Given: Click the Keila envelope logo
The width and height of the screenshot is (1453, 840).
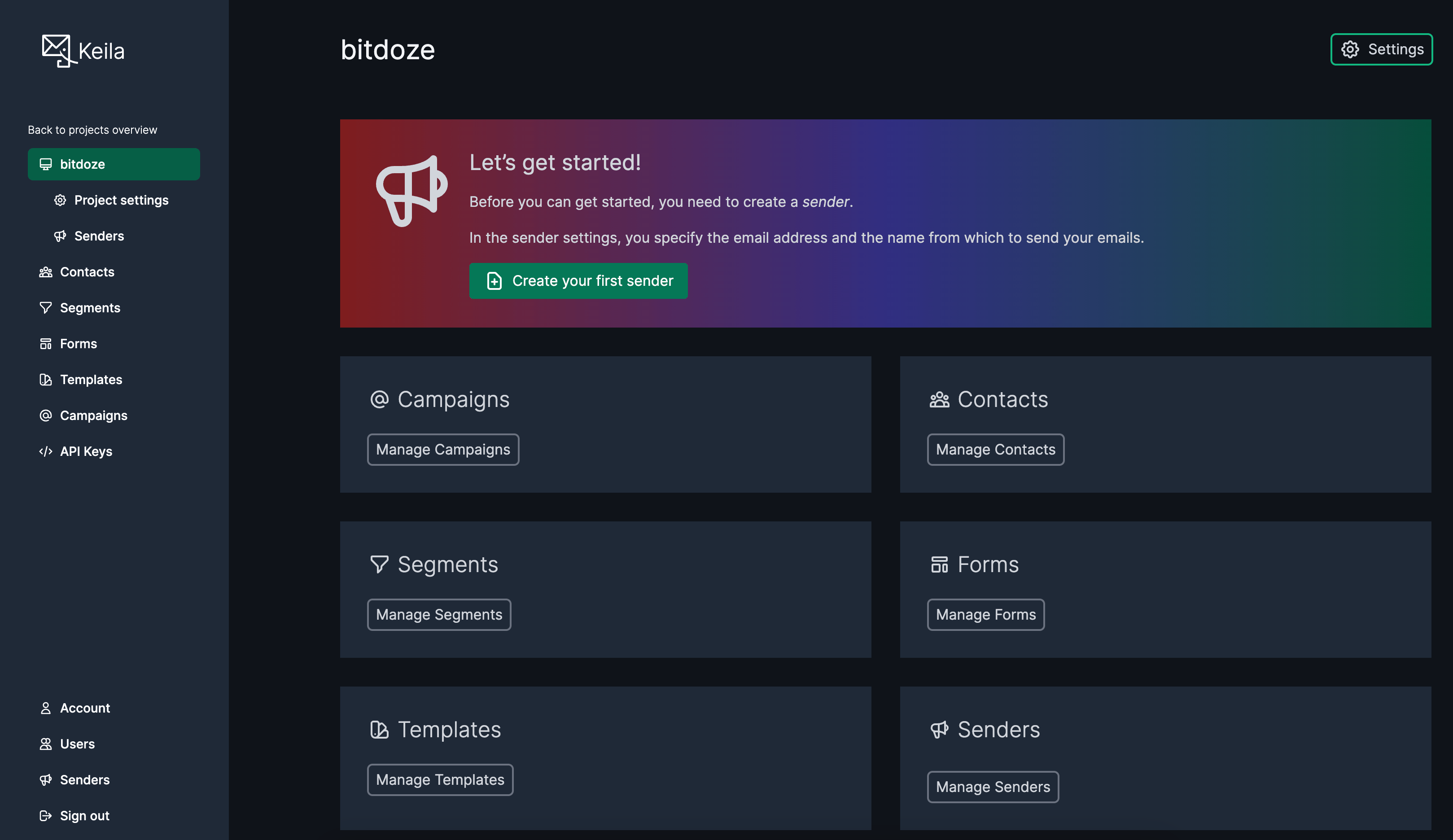Looking at the screenshot, I should 57,51.
